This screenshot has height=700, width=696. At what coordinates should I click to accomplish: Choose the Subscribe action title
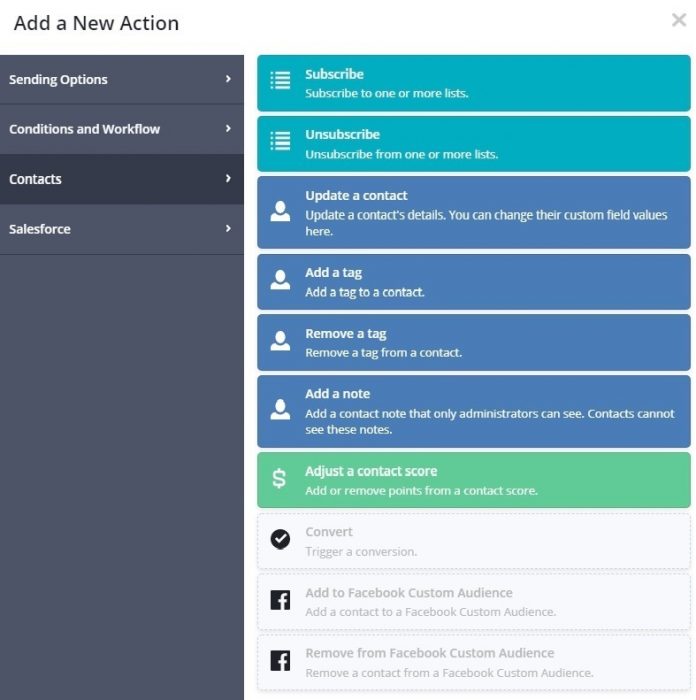tap(334, 74)
